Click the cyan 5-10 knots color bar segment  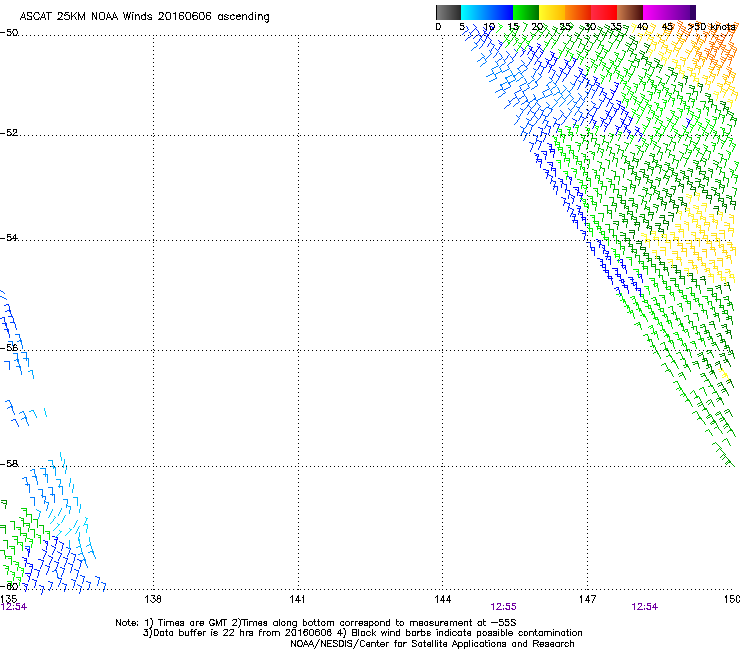point(474,12)
